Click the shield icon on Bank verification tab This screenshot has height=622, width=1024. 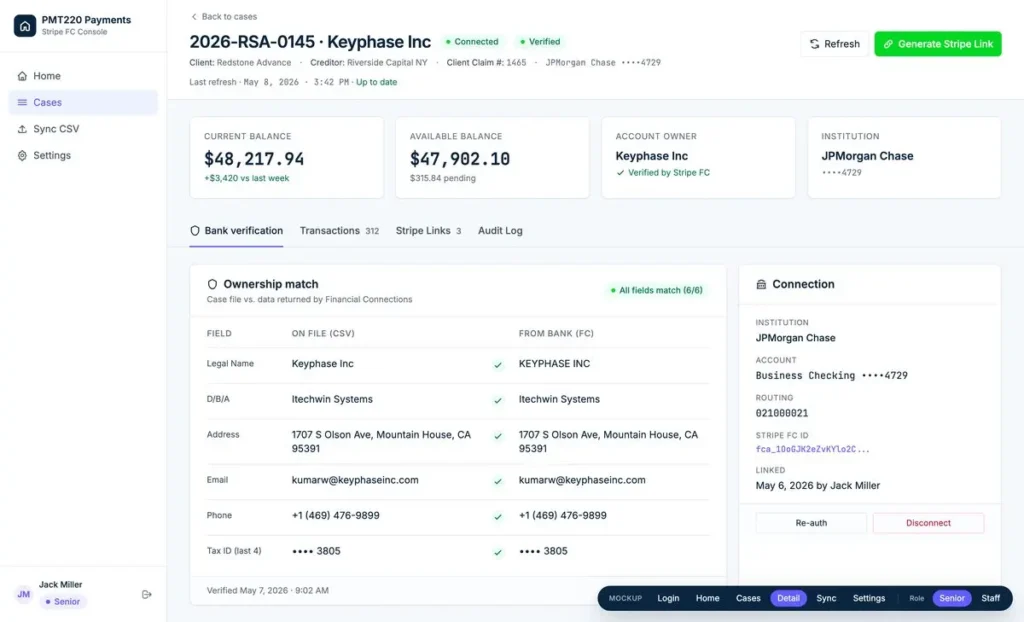195,231
